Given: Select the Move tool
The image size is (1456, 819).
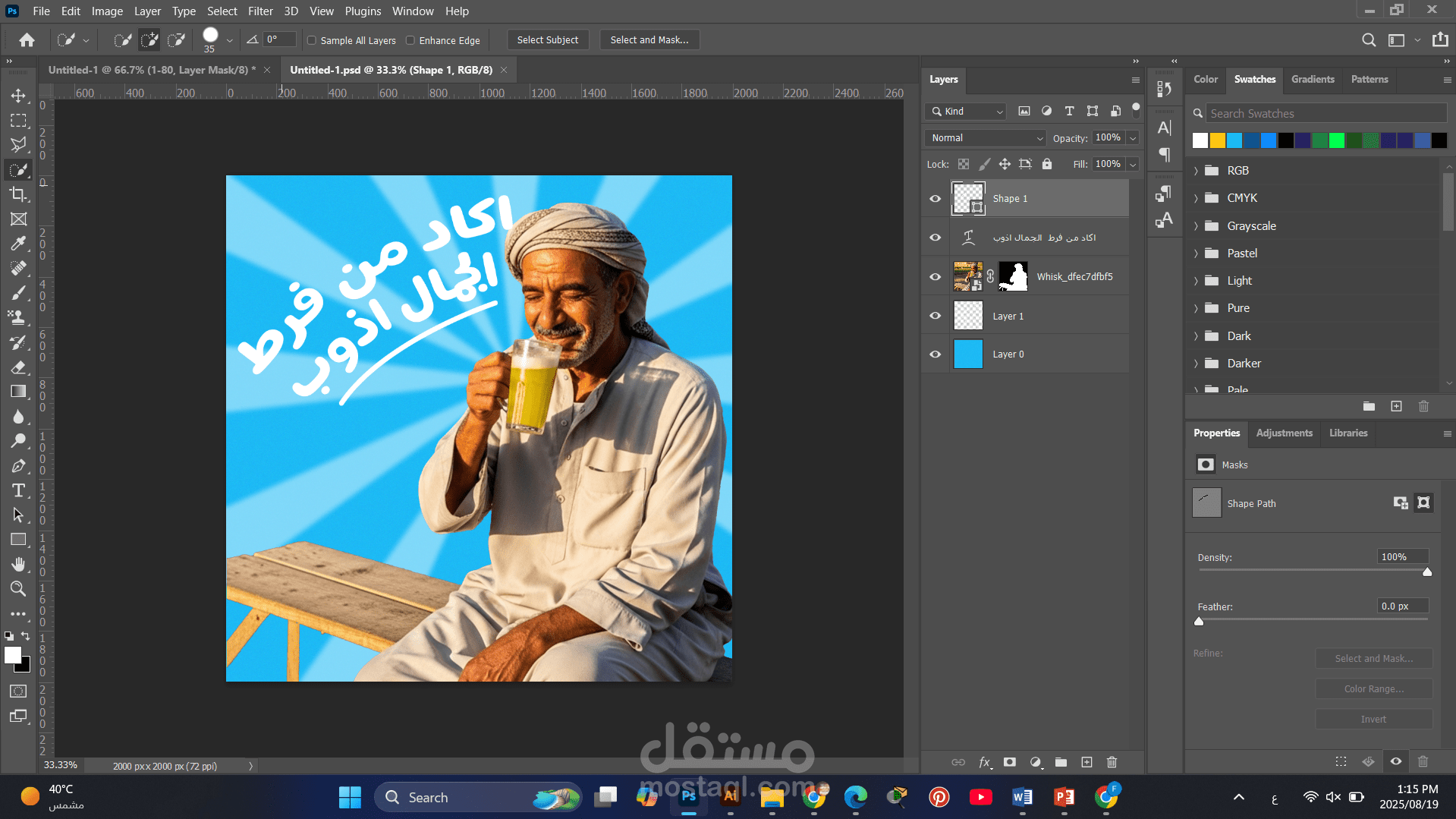Looking at the screenshot, I should (18, 96).
